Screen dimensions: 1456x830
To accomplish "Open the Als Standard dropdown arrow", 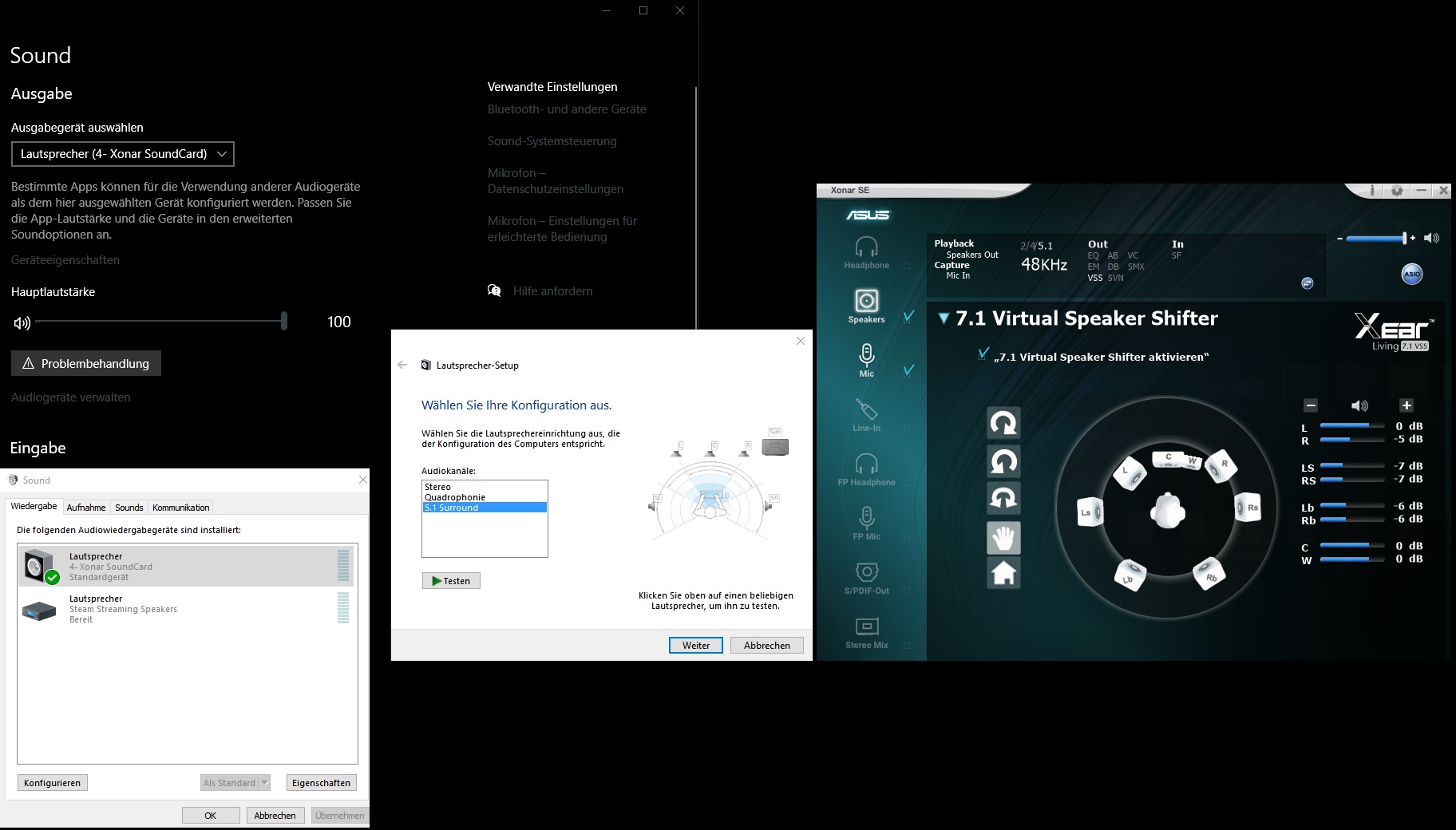I will point(265,783).
